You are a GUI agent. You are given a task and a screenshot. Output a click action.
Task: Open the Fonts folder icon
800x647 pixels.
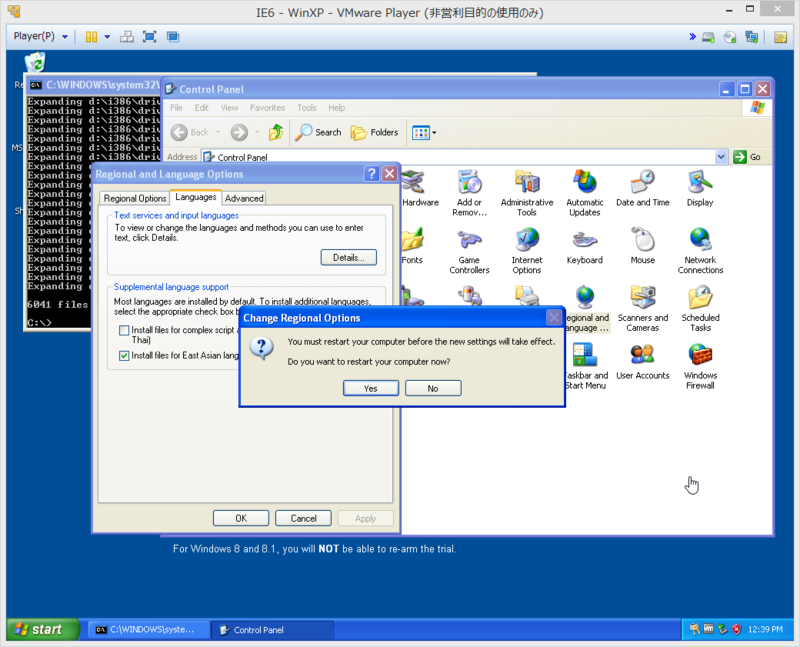[x=412, y=246]
